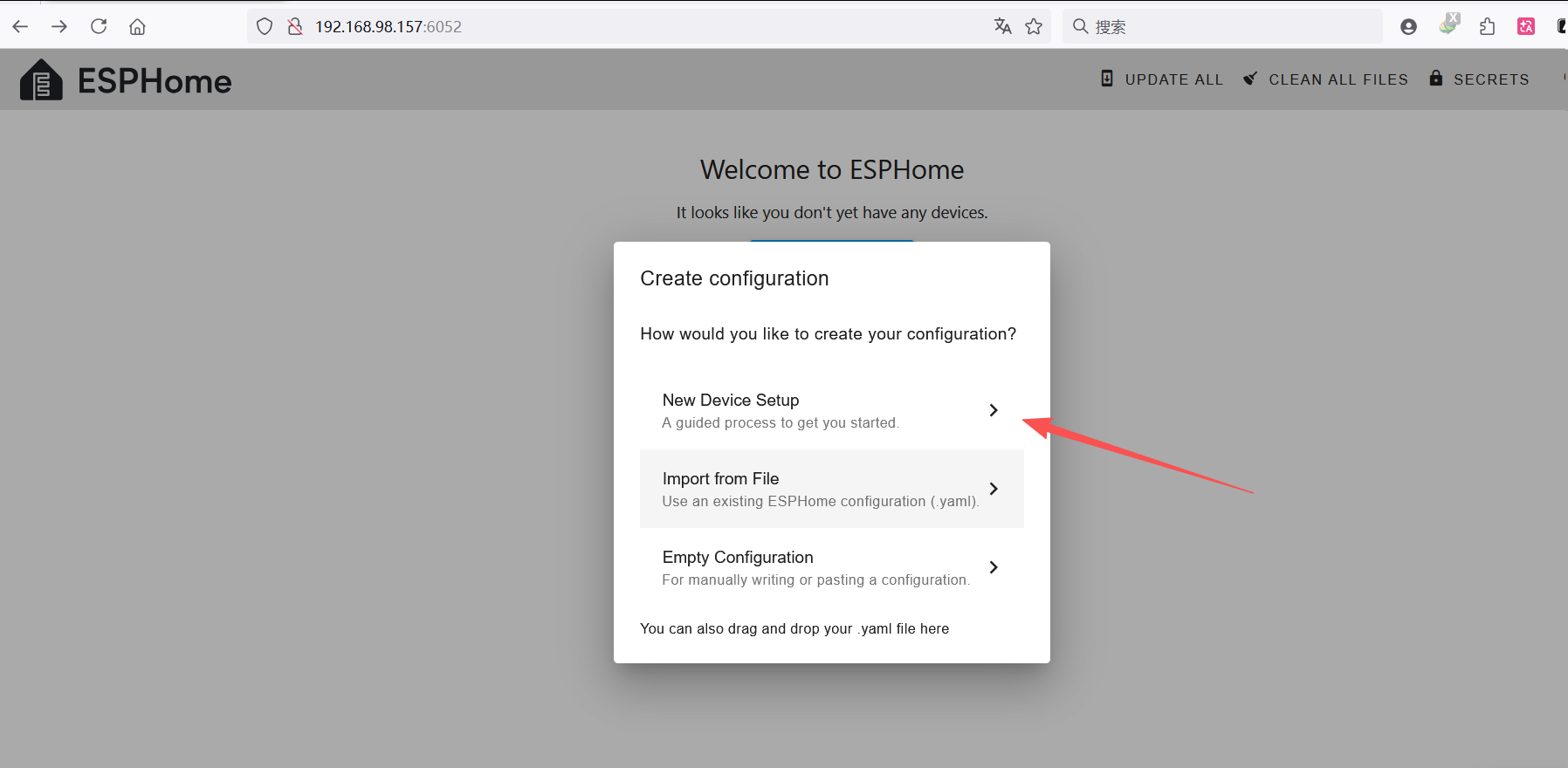Image resolution: width=1568 pixels, height=768 pixels.
Task: Go forward in browser history
Action: (x=59, y=27)
